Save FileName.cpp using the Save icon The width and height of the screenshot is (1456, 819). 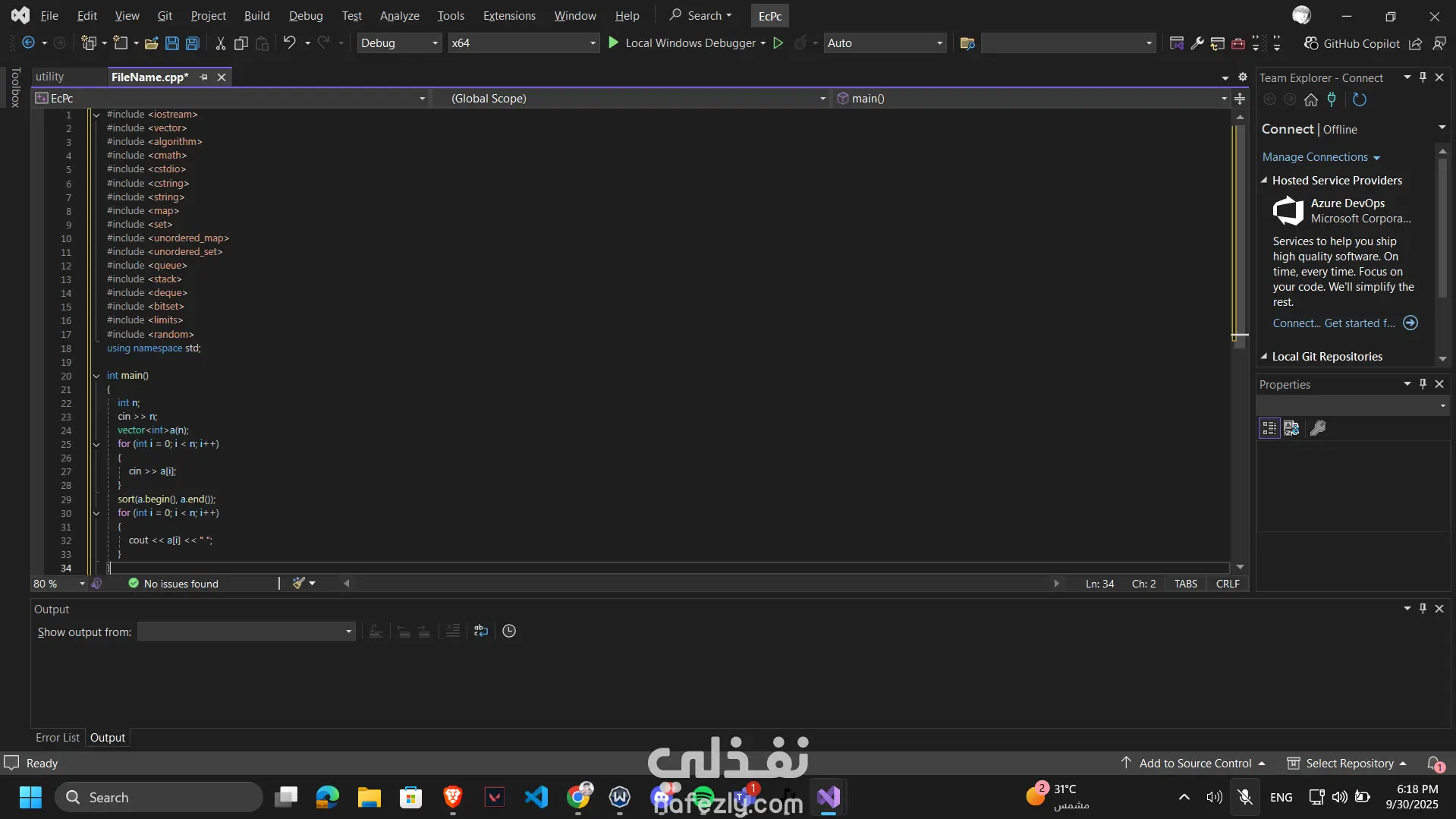172,43
